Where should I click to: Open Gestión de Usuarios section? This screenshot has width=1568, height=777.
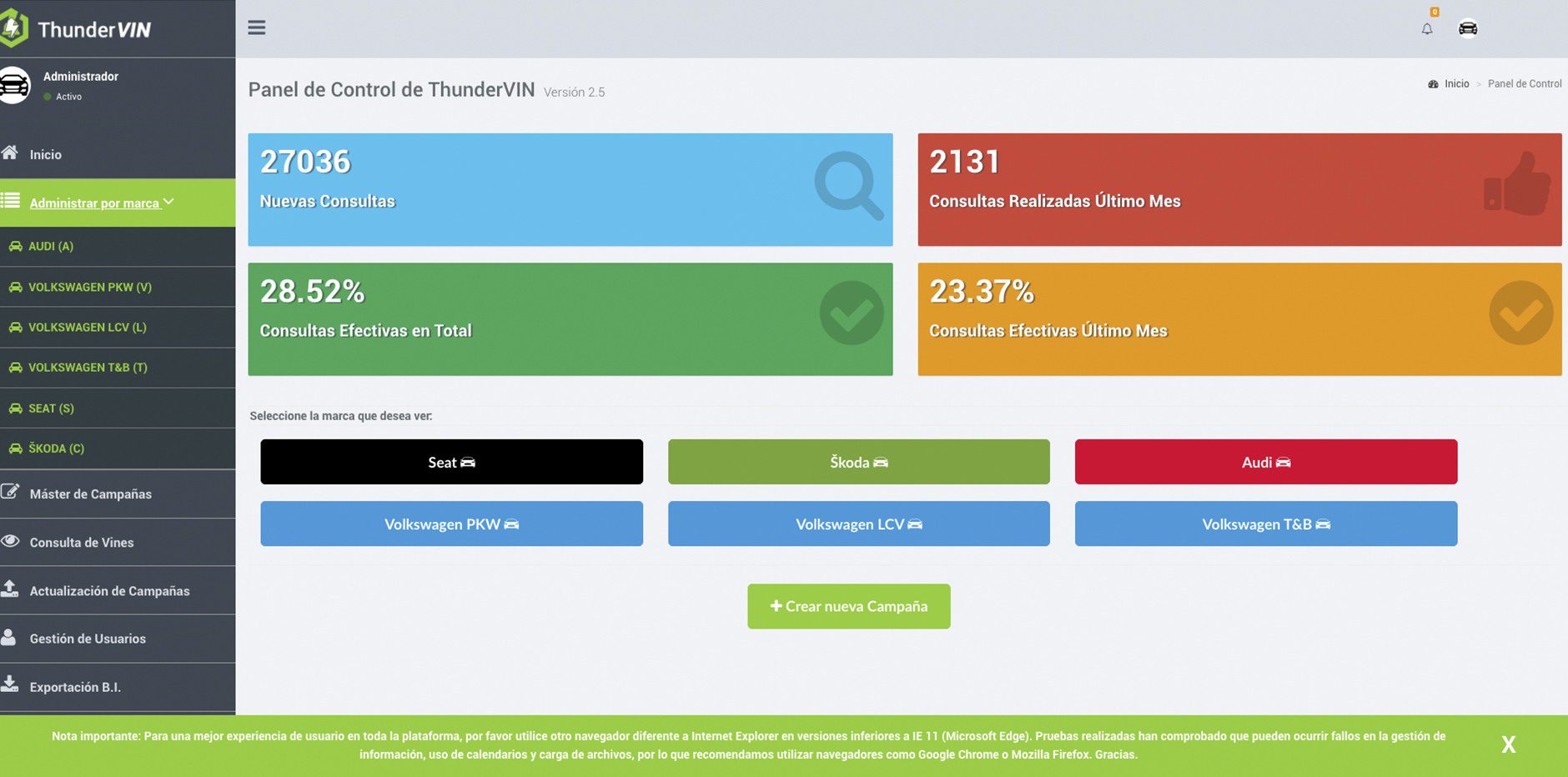88,639
